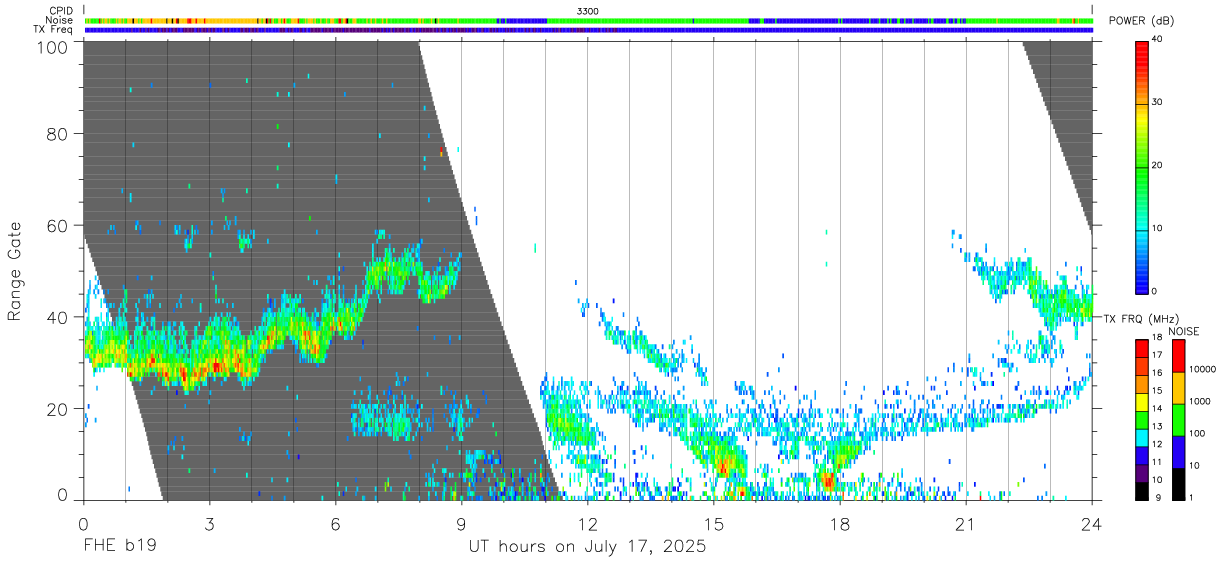Screen dimensions: 1228x567
Task: Click the '10000' label on NOISE scale
Action: tap(1202, 370)
